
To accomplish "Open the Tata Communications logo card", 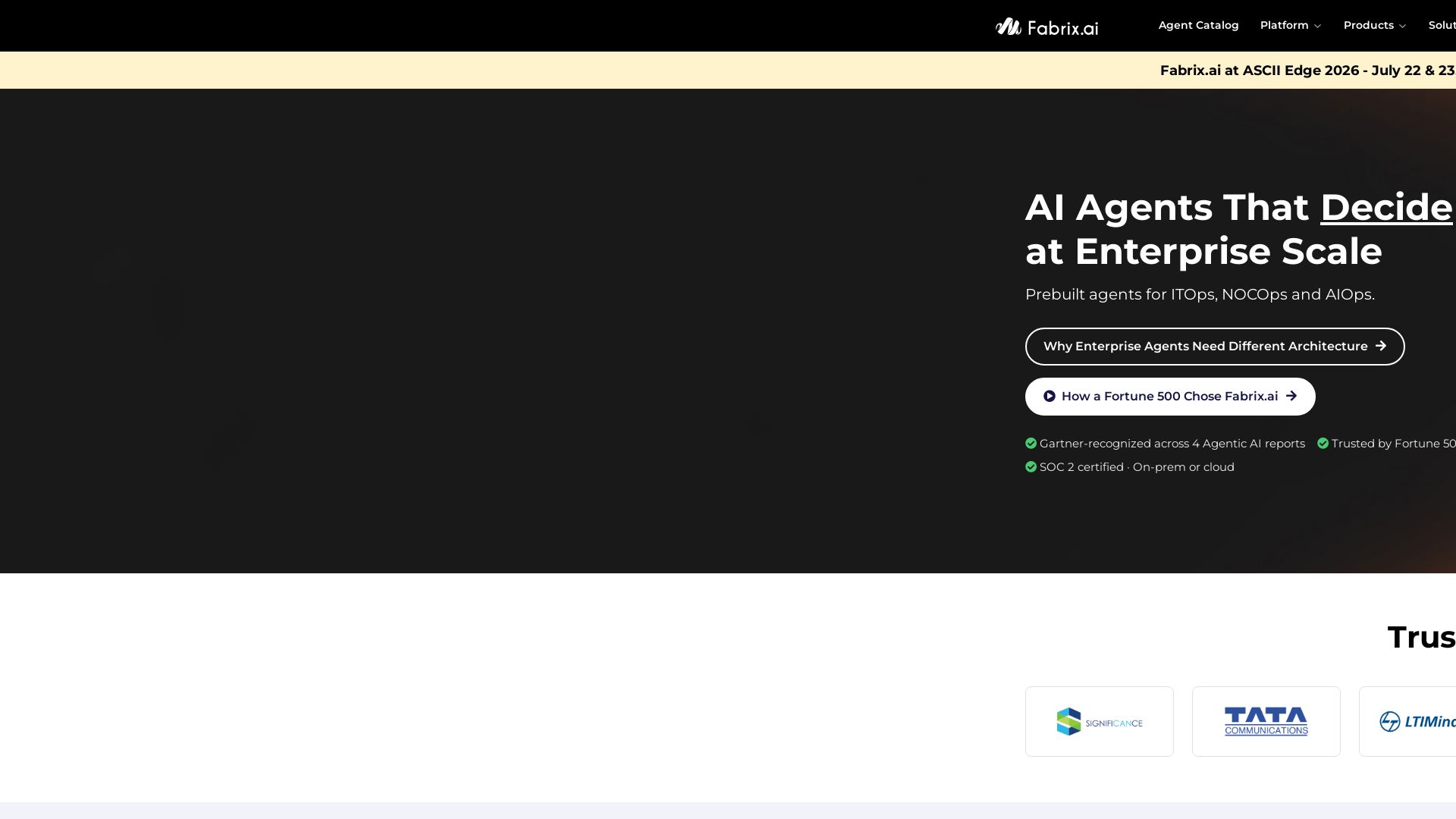I will pyautogui.click(x=1266, y=722).
